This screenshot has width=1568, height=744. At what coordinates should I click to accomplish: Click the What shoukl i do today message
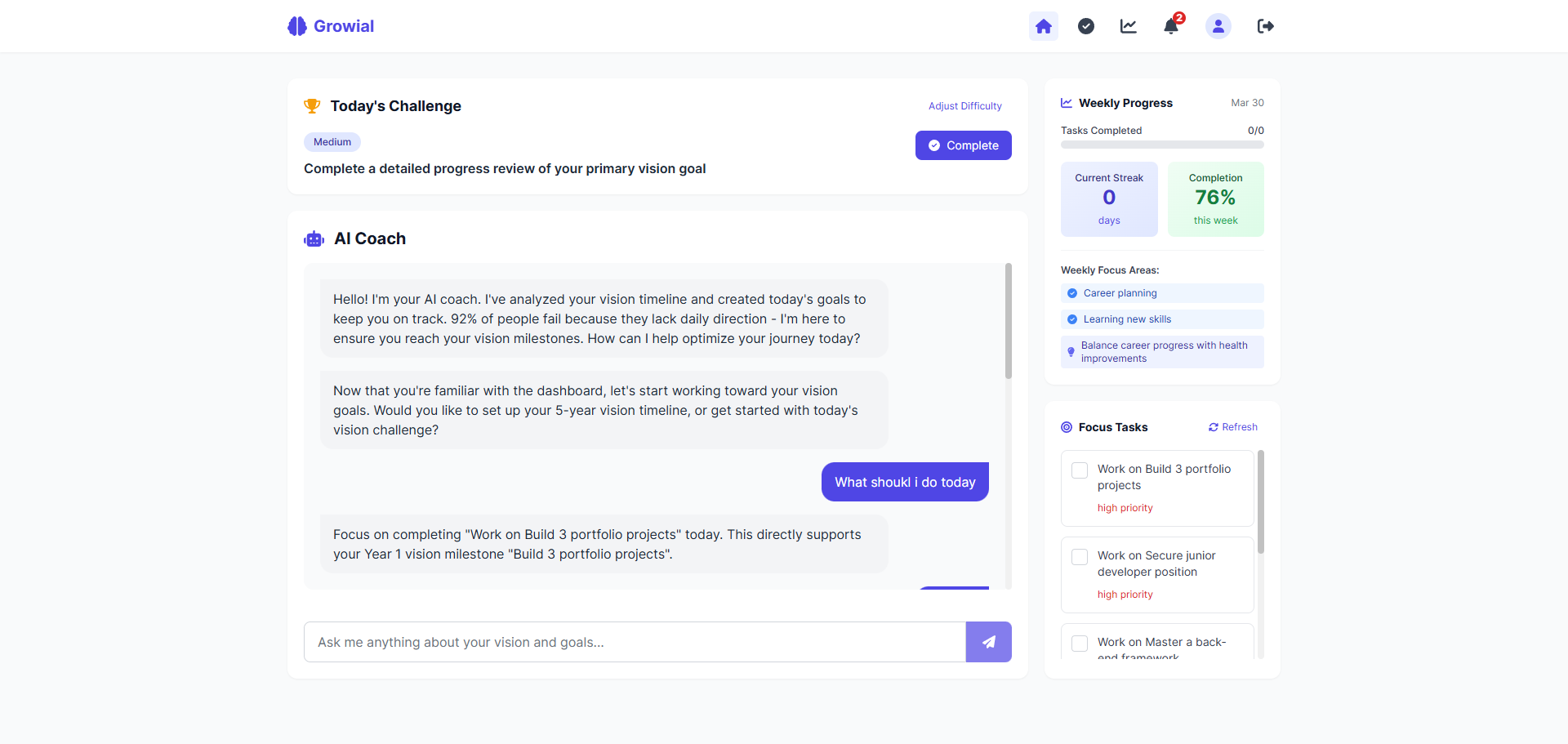[x=905, y=482]
